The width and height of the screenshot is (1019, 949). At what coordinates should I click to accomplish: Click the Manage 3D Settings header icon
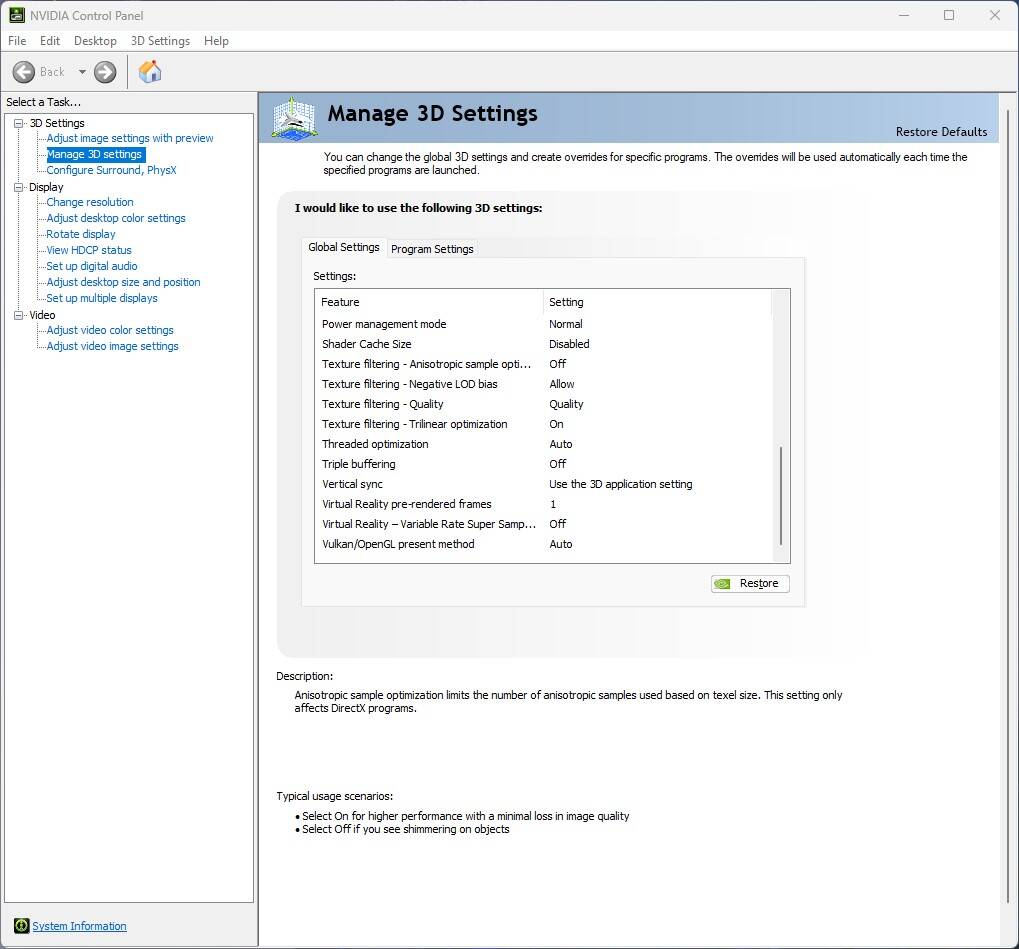[293, 118]
